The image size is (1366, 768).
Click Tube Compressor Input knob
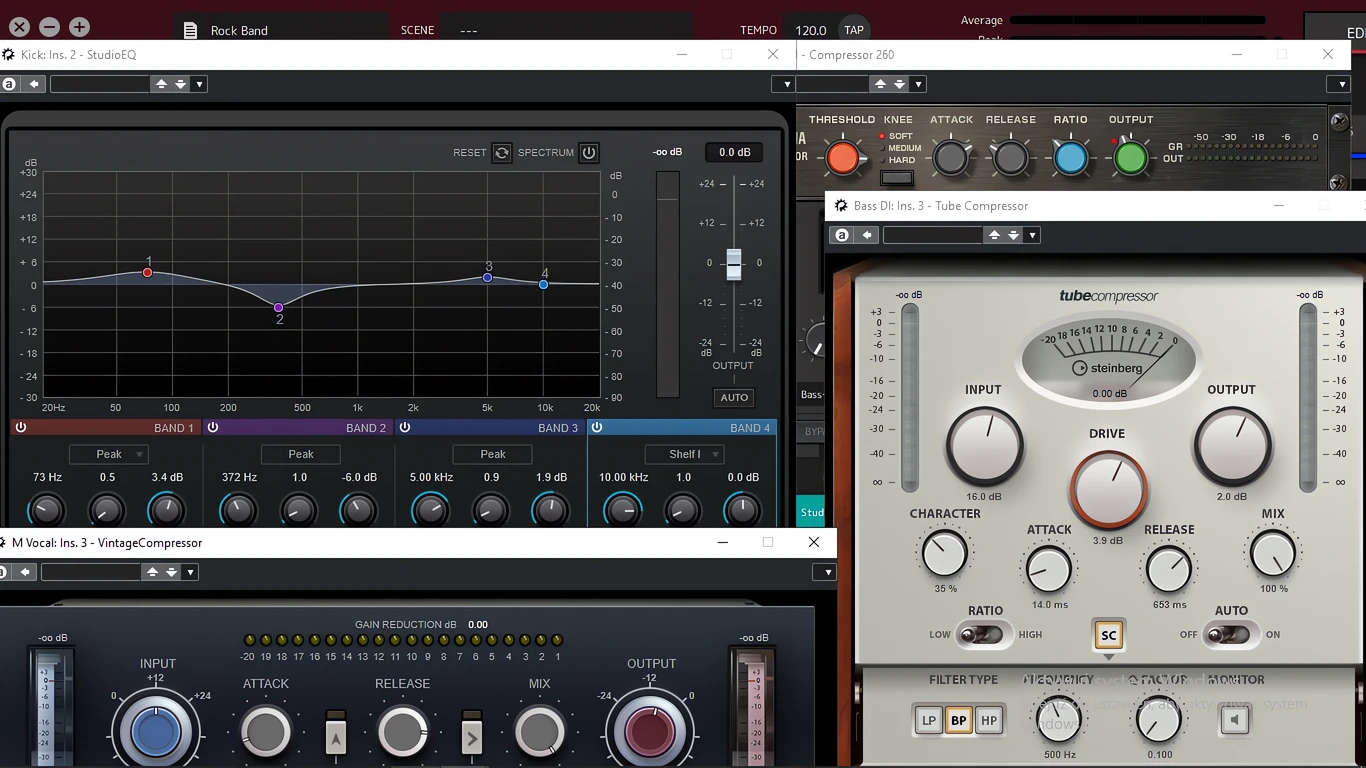click(984, 445)
